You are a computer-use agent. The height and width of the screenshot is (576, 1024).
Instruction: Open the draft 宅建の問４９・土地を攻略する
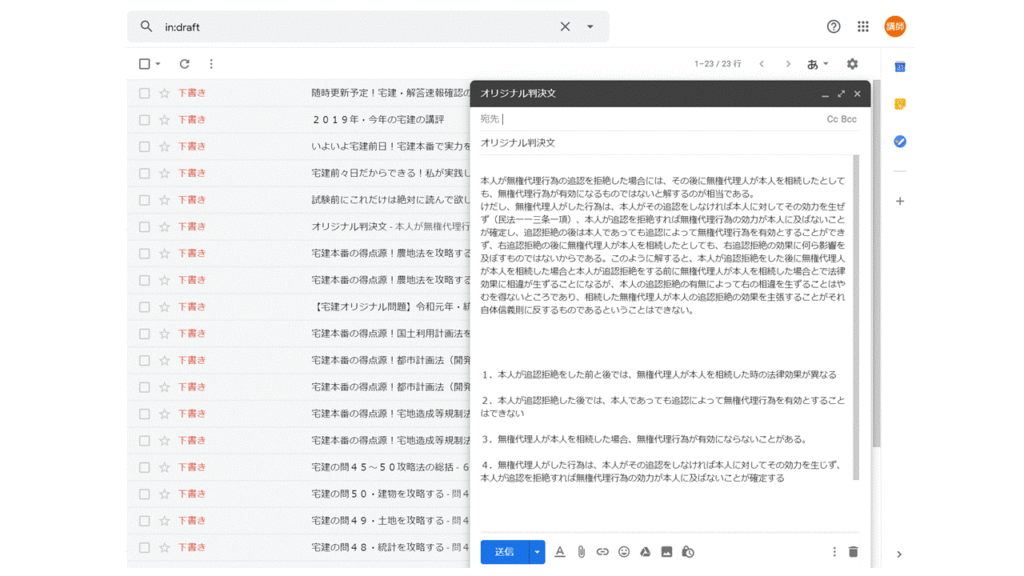point(391,520)
